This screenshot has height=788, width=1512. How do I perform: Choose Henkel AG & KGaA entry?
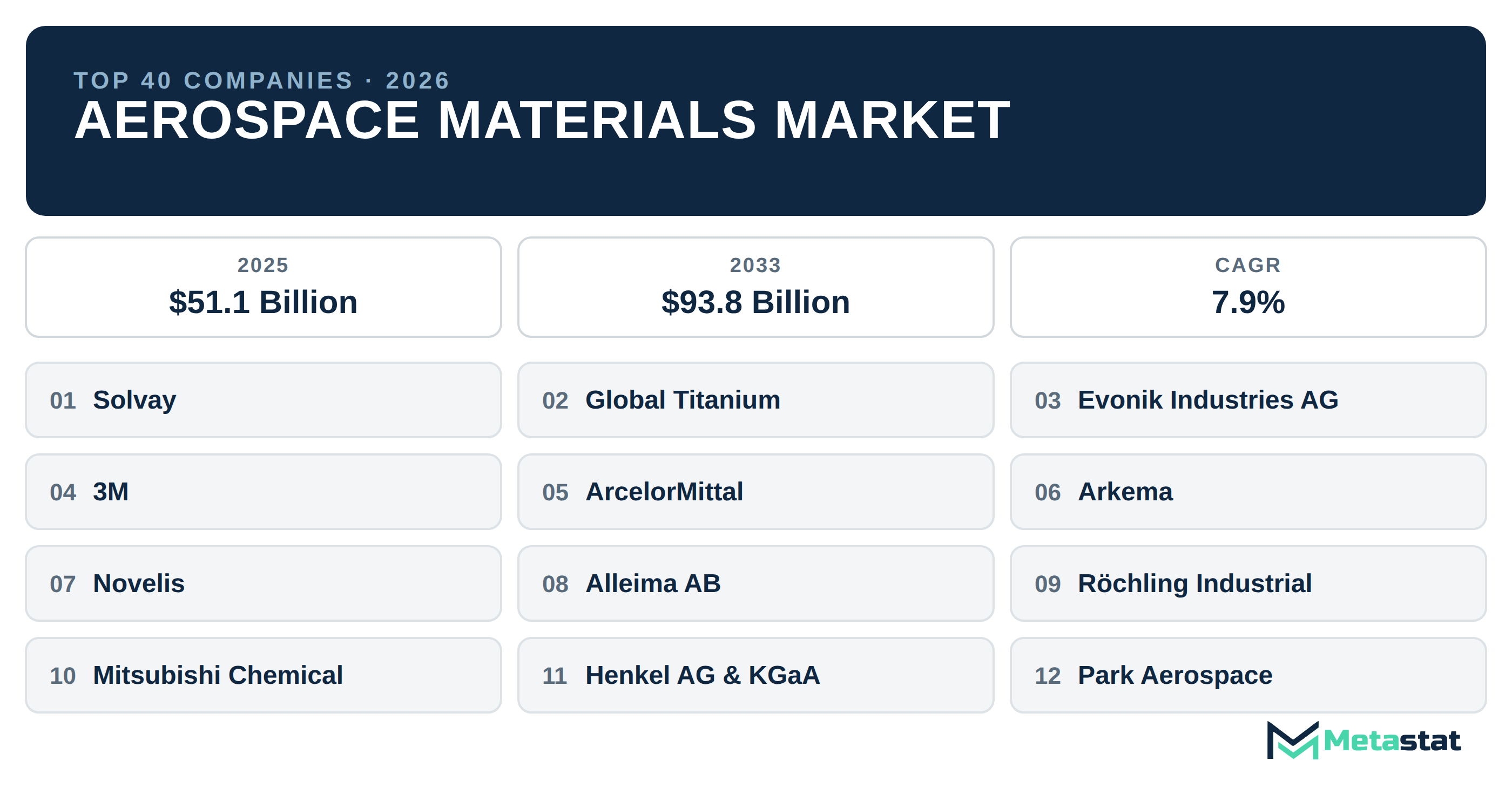click(755, 675)
